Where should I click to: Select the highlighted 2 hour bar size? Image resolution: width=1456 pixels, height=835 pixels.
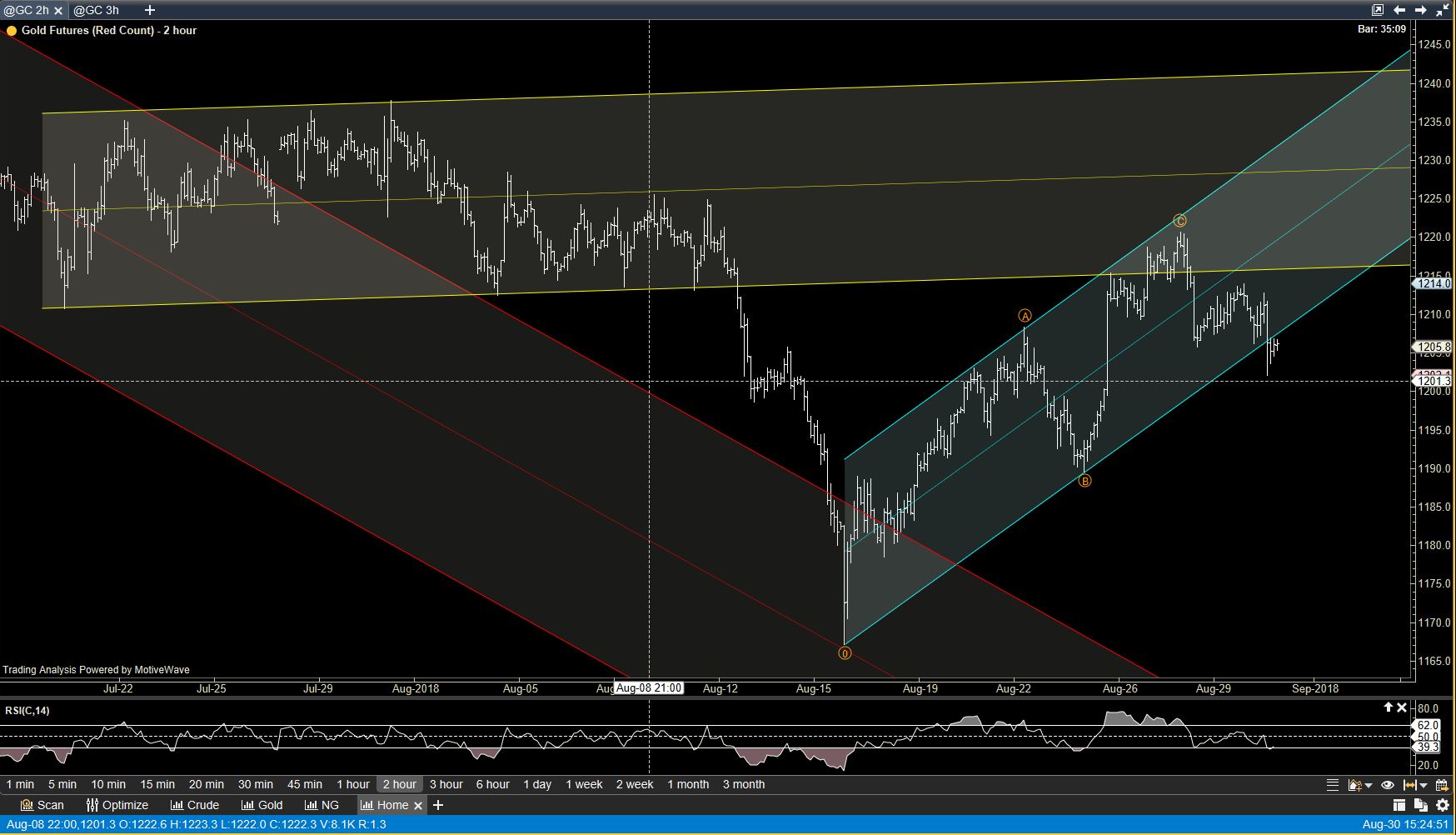tap(400, 784)
